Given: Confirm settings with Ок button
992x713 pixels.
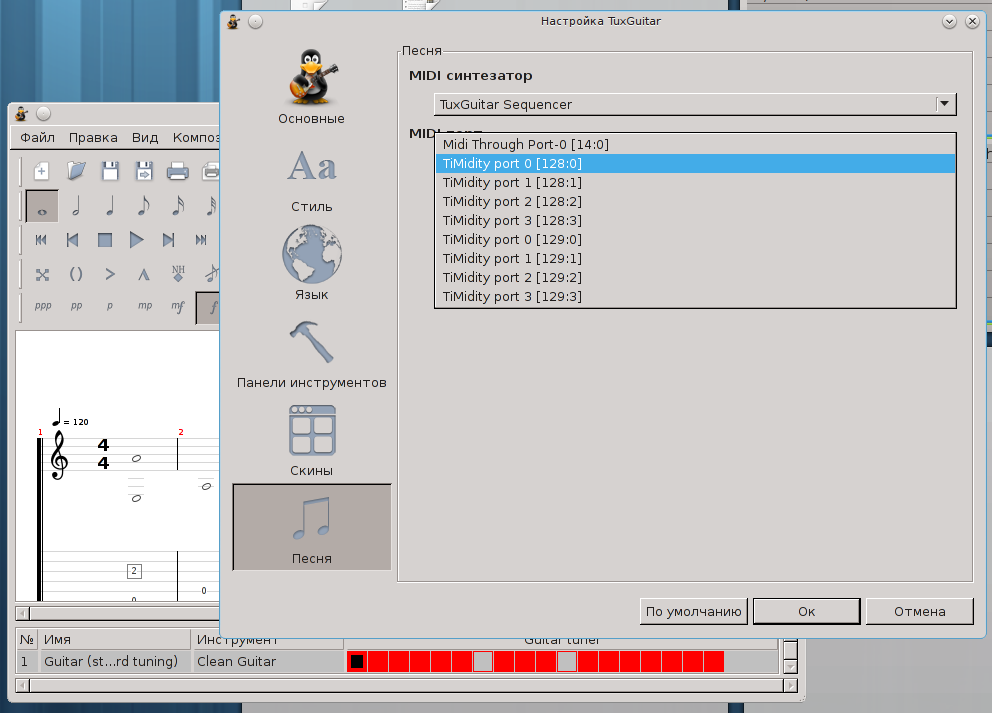Looking at the screenshot, I should coord(807,612).
